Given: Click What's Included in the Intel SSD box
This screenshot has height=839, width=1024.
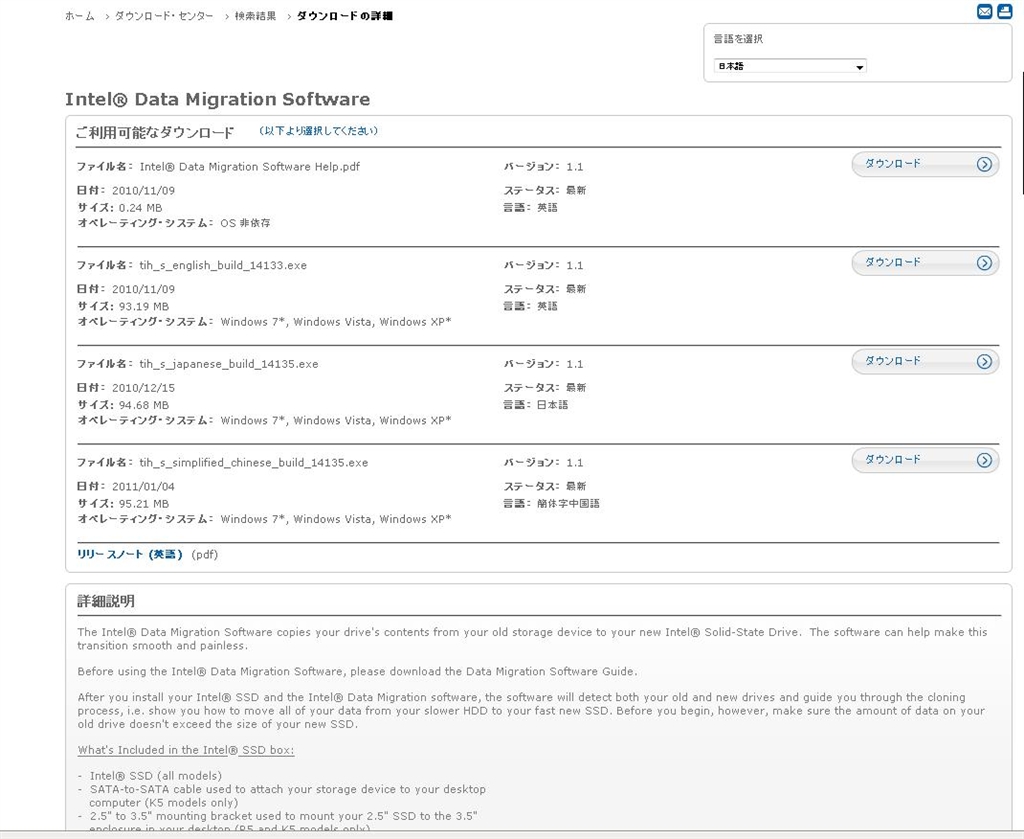Looking at the screenshot, I should pos(186,750).
